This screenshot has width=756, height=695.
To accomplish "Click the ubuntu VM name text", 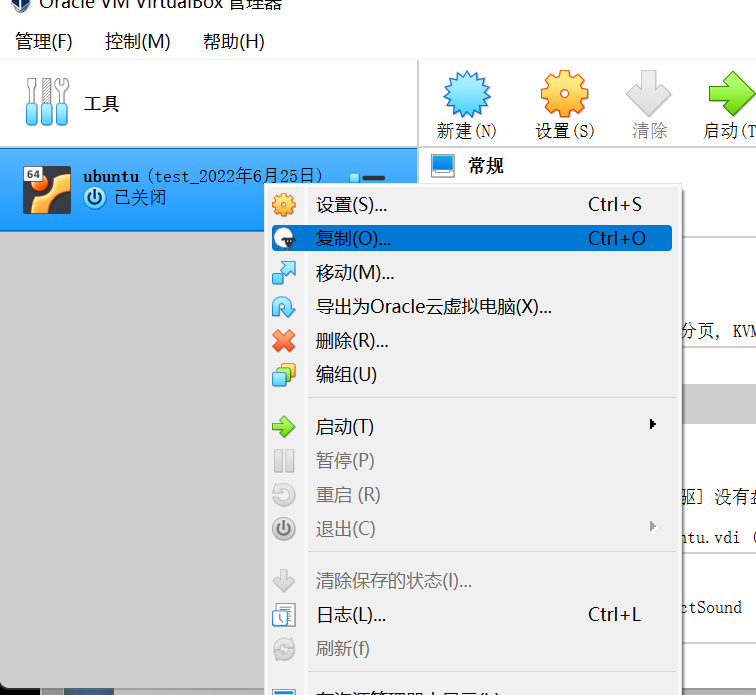I will pyautogui.click(x=111, y=177).
